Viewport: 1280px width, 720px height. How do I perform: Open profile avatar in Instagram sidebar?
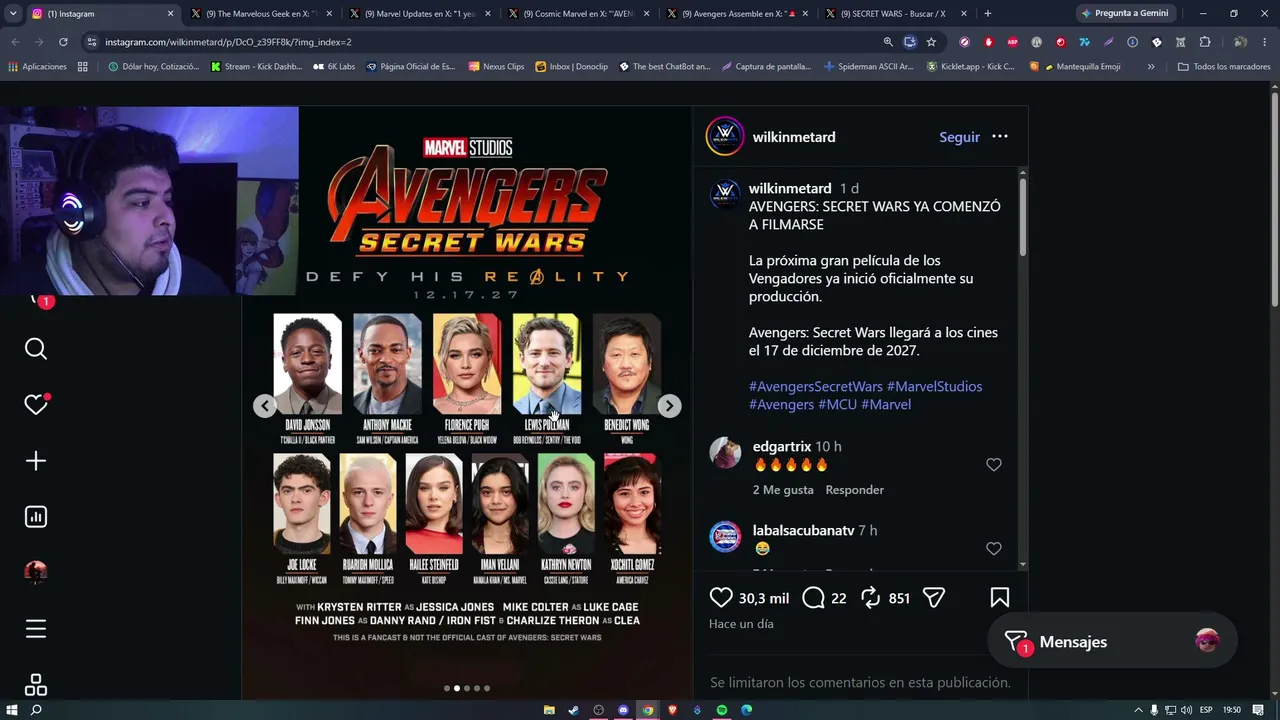click(36, 572)
